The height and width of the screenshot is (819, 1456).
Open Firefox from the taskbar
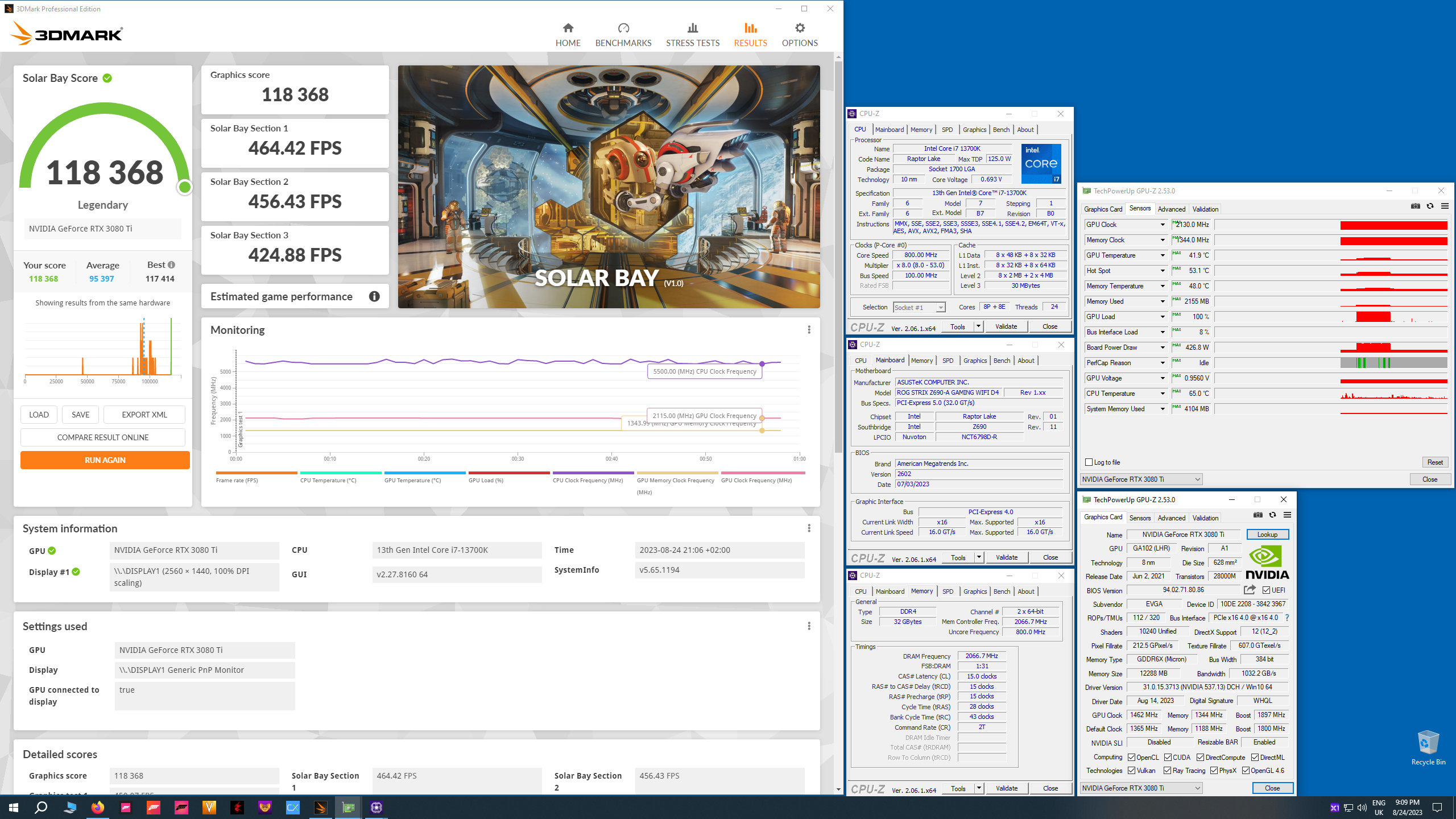pos(98,807)
